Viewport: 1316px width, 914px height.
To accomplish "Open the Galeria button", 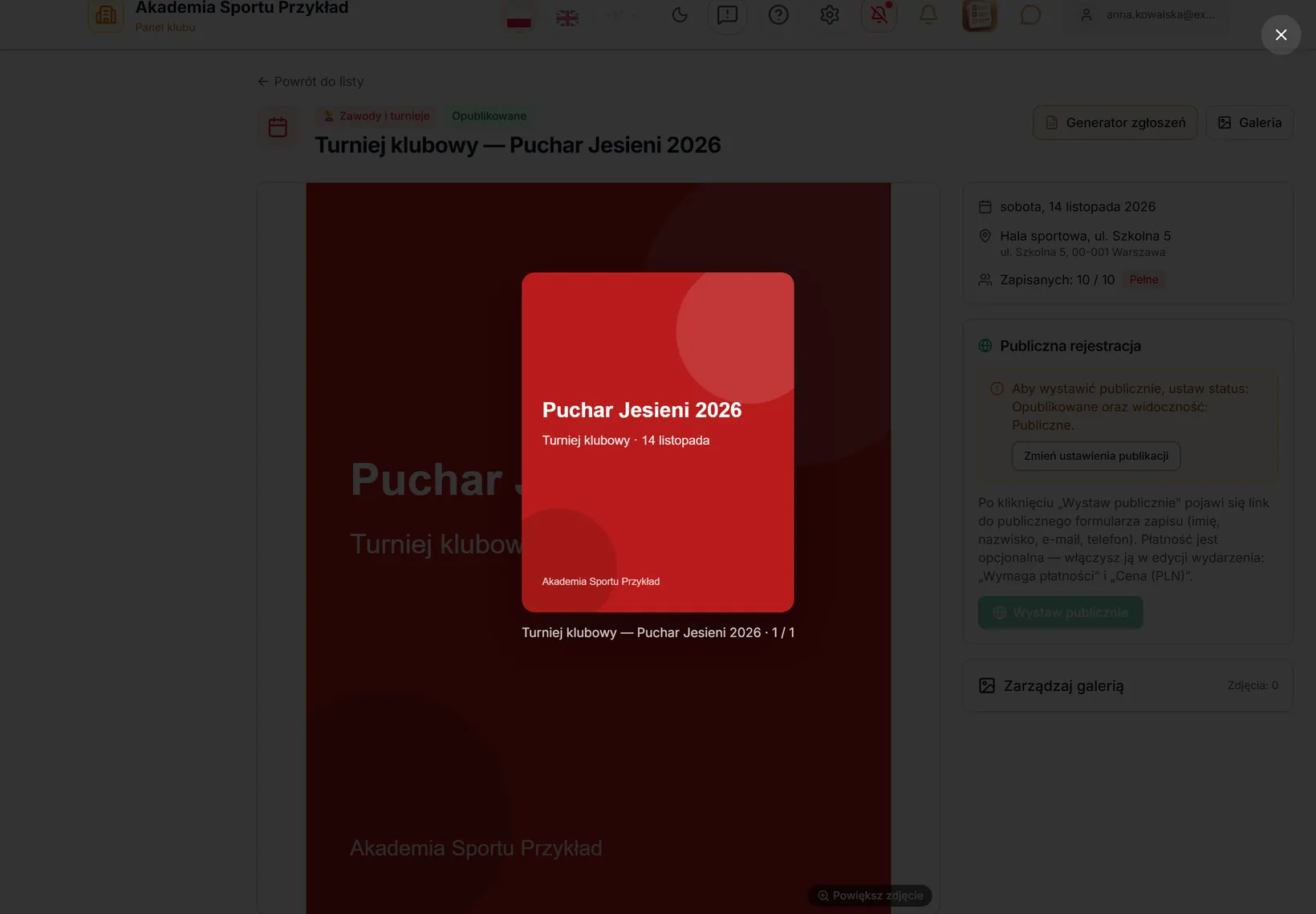I will point(1249,123).
